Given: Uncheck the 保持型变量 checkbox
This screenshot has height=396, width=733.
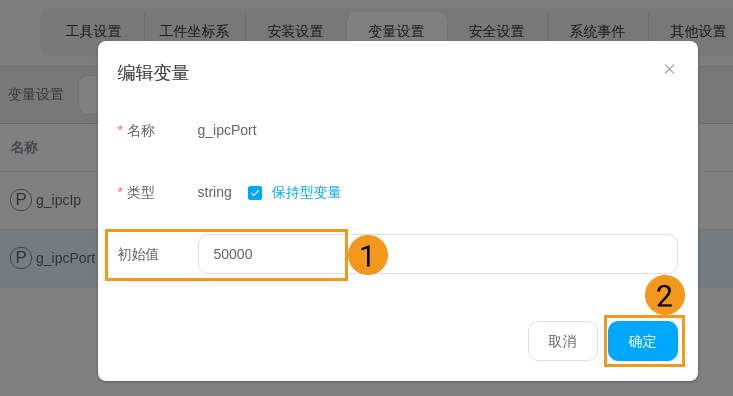Looking at the screenshot, I should 255,193.
